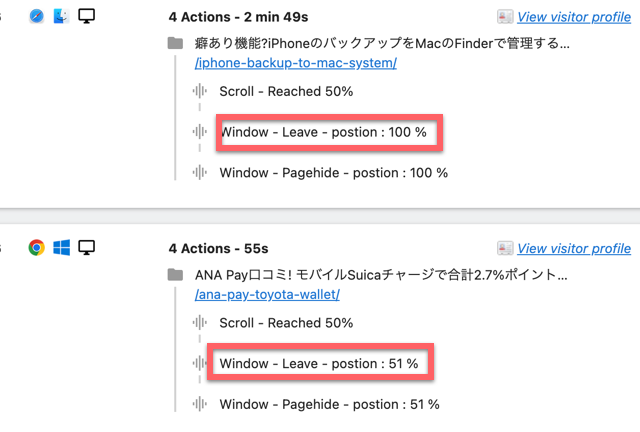Click folder icon beside iPhone backup page

[176, 43]
